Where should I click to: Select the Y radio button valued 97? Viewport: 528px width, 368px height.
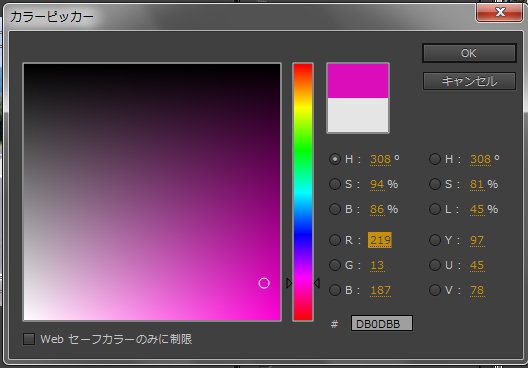click(435, 240)
